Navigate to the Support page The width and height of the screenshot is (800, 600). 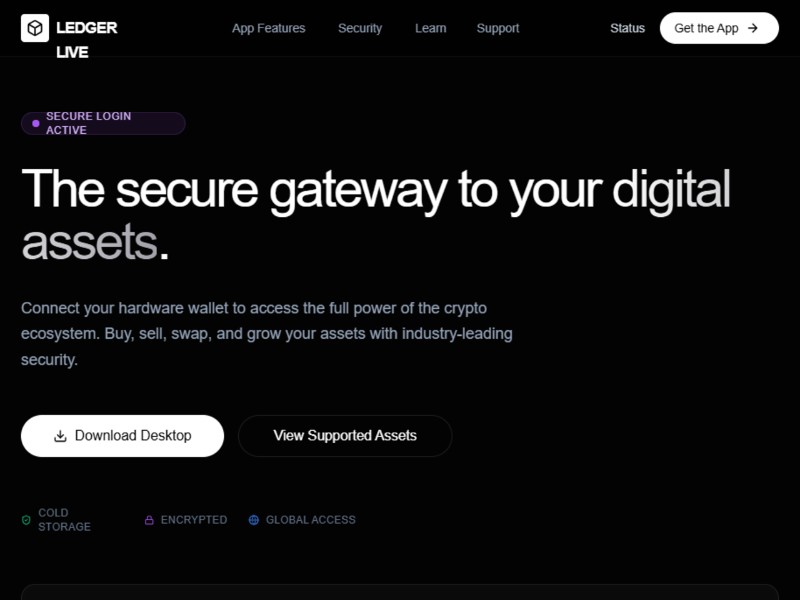click(x=498, y=28)
